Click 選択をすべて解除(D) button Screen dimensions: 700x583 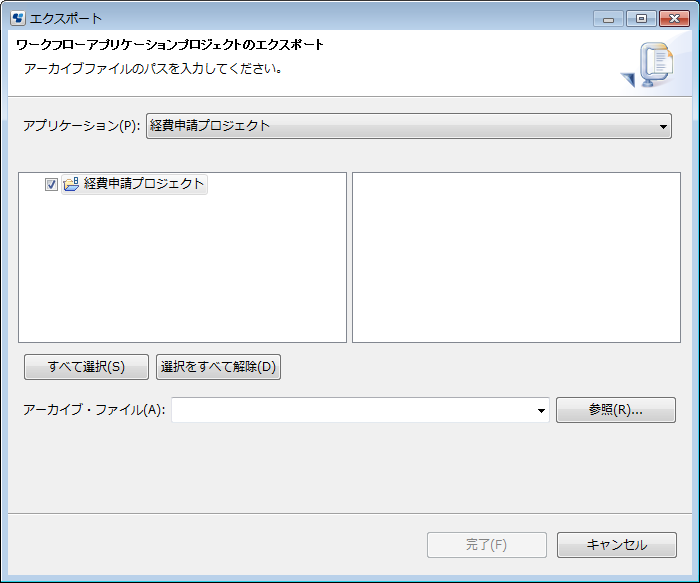tap(218, 367)
